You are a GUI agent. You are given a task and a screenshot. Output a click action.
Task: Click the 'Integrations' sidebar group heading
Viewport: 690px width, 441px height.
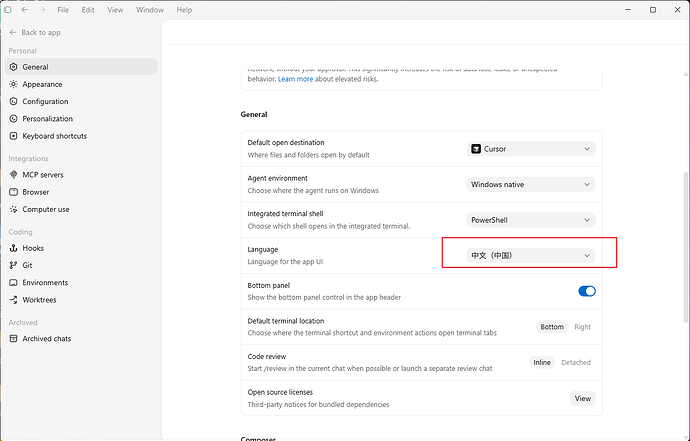click(28, 158)
